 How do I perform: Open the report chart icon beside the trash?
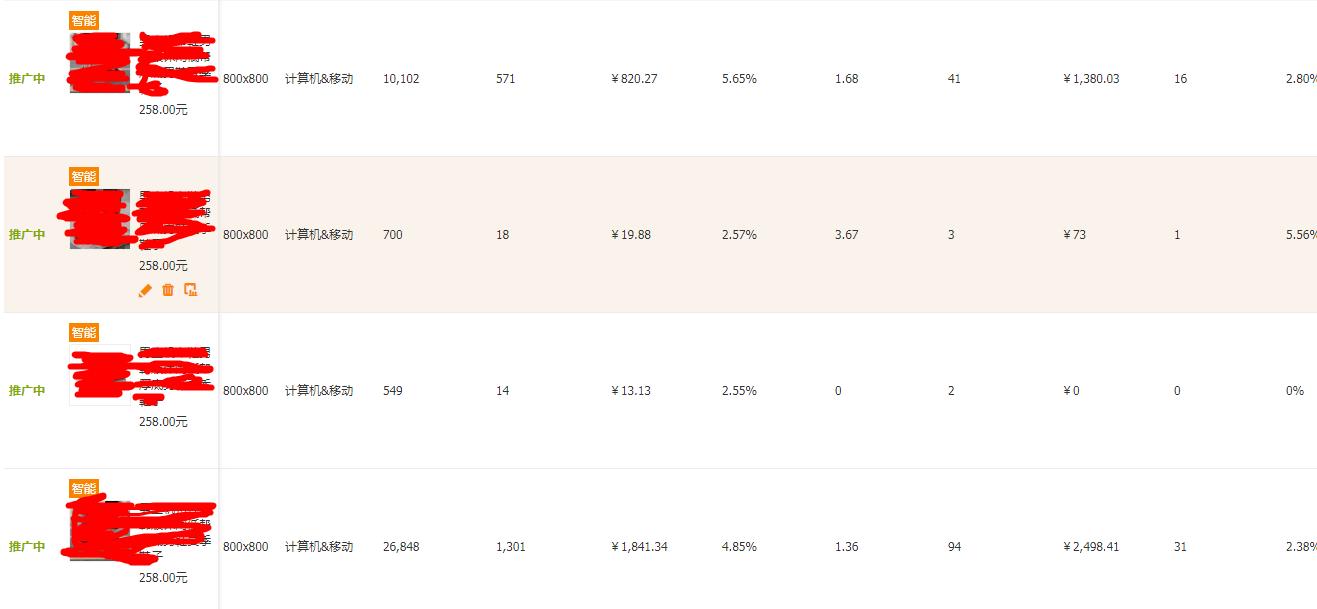pyautogui.click(x=191, y=290)
